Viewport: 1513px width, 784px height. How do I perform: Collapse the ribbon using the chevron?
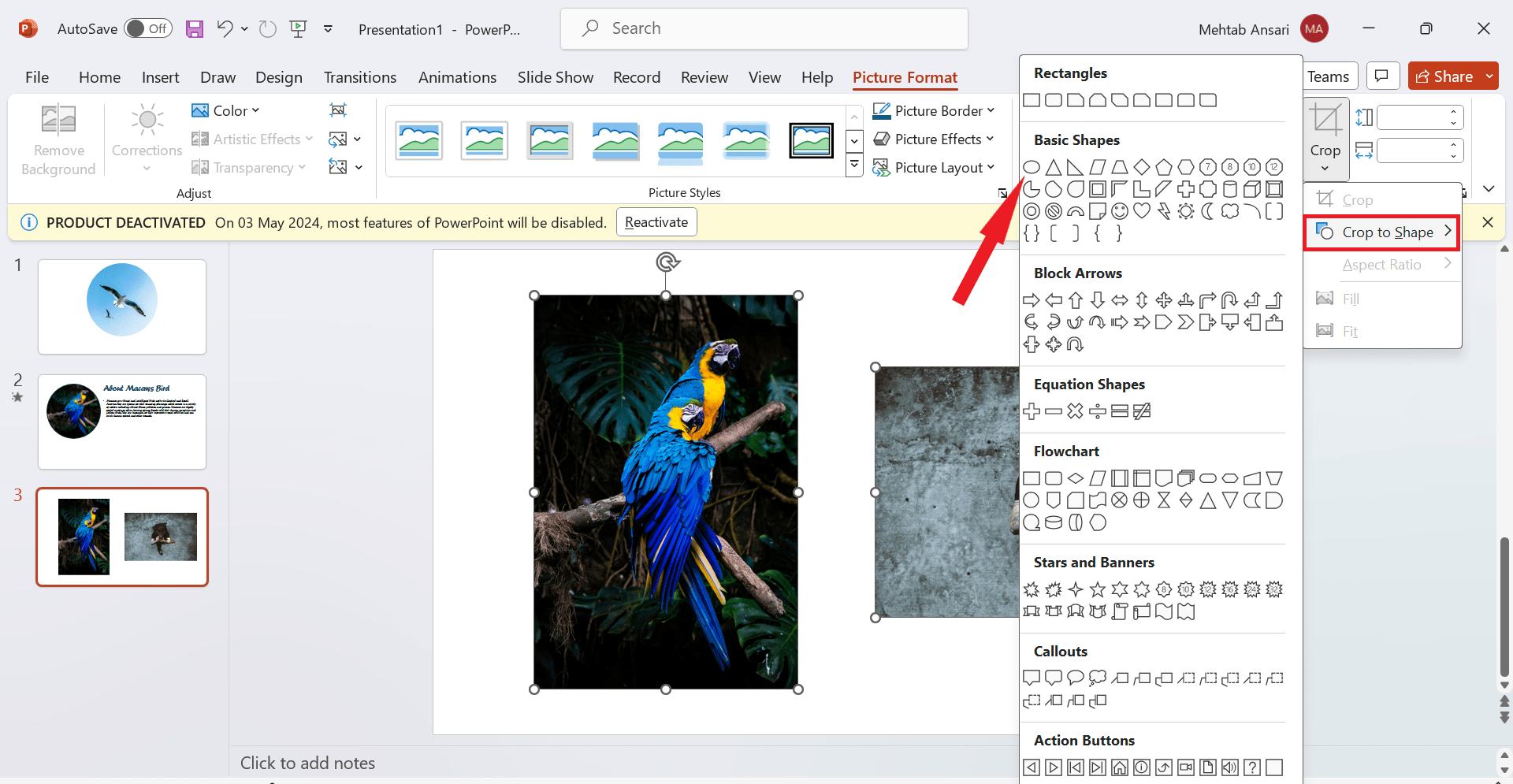pyautogui.click(x=1489, y=189)
